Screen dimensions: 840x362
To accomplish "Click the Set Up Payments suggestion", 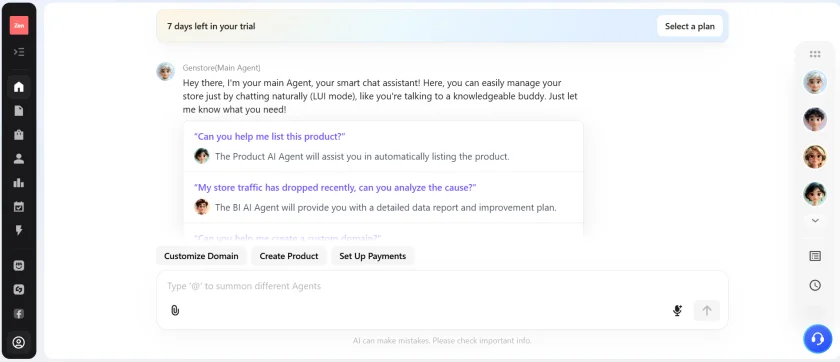I will pos(373,256).
